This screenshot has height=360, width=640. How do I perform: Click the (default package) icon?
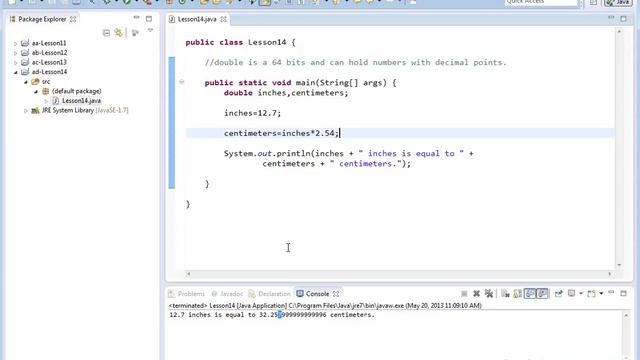[x=46, y=91]
